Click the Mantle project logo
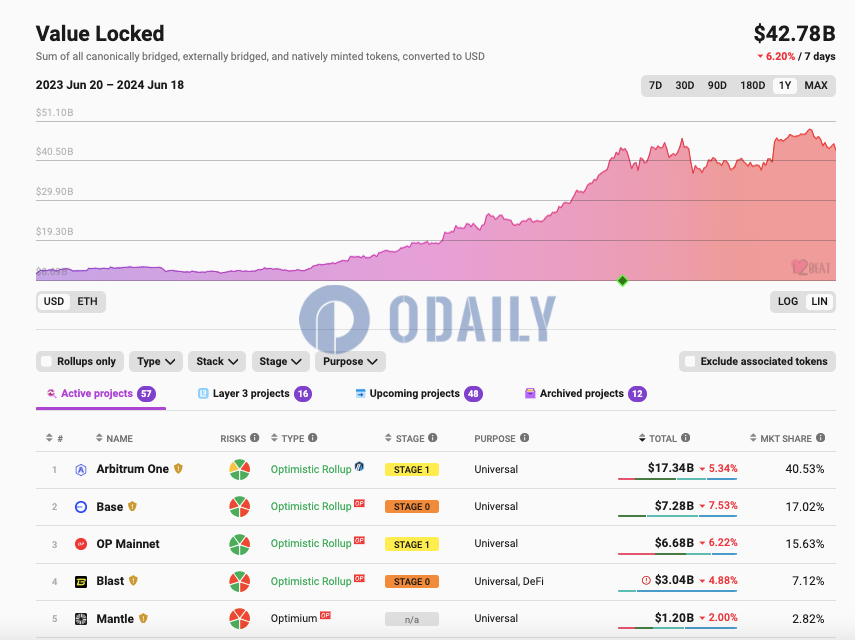Viewport: 855px width, 640px height. tap(81, 619)
